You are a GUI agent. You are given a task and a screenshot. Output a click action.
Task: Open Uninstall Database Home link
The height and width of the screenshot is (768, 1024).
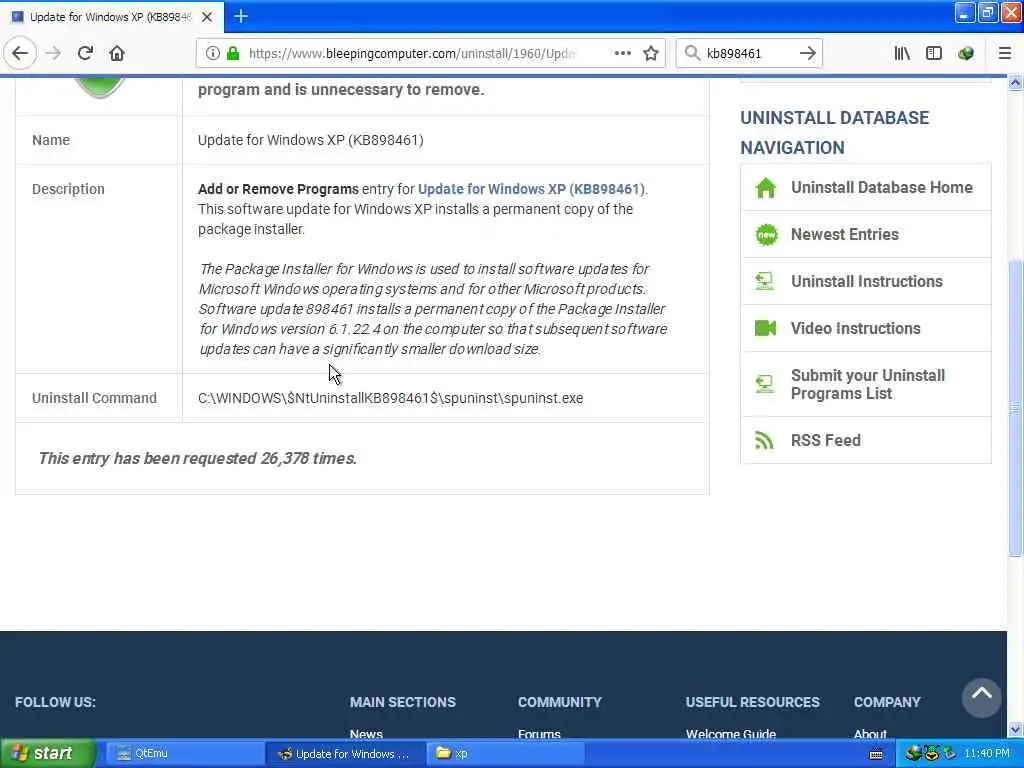(882, 187)
